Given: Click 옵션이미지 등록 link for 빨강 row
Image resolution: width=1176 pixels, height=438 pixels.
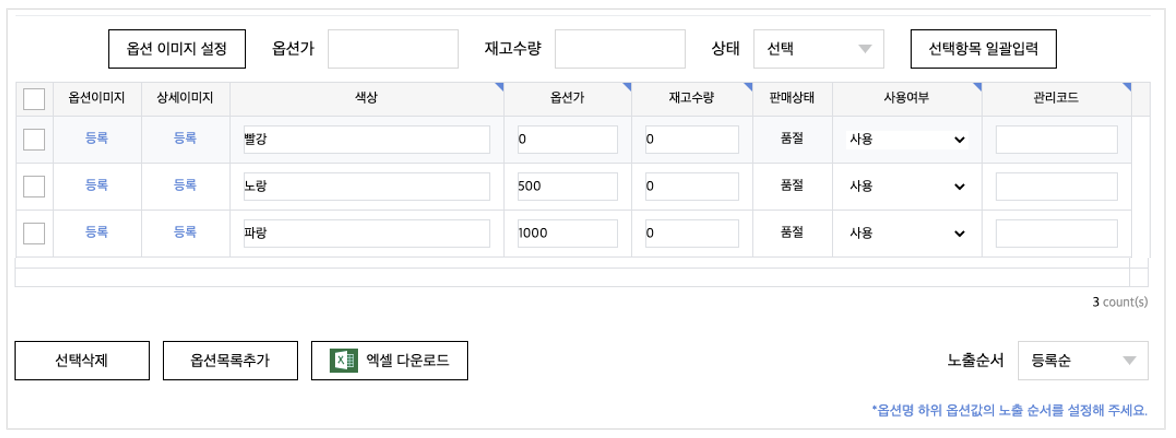Looking at the screenshot, I should 97,139.
